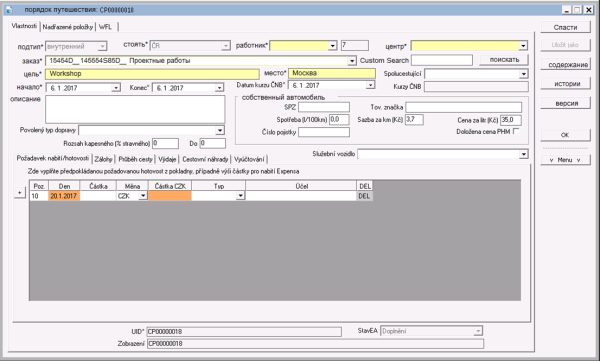Open the Menu button

pyautogui.click(x=566, y=160)
